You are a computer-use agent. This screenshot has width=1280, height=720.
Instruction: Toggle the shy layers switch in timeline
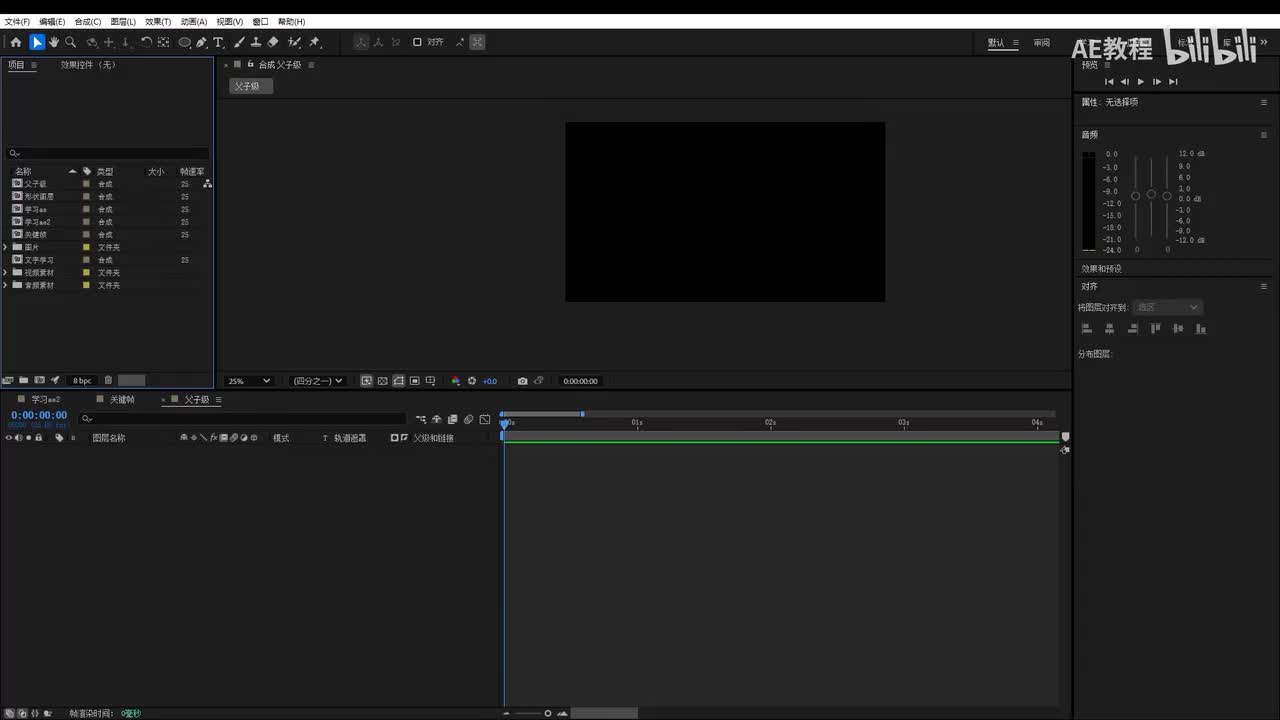[437, 419]
